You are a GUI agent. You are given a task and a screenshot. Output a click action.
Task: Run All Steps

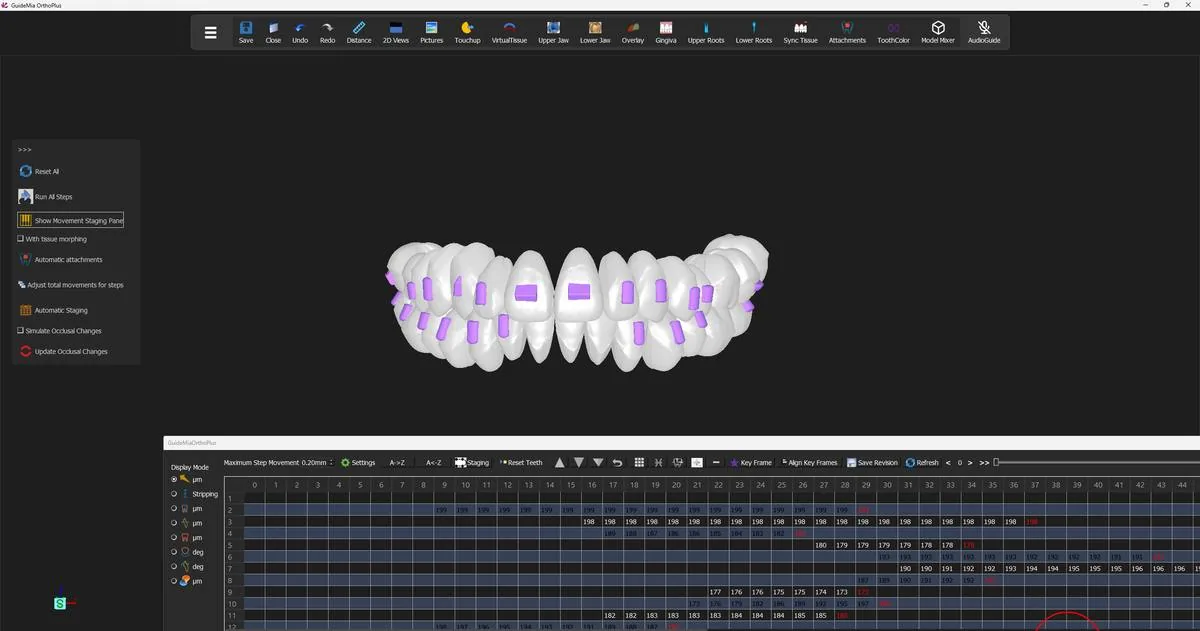click(x=46, y=197)
